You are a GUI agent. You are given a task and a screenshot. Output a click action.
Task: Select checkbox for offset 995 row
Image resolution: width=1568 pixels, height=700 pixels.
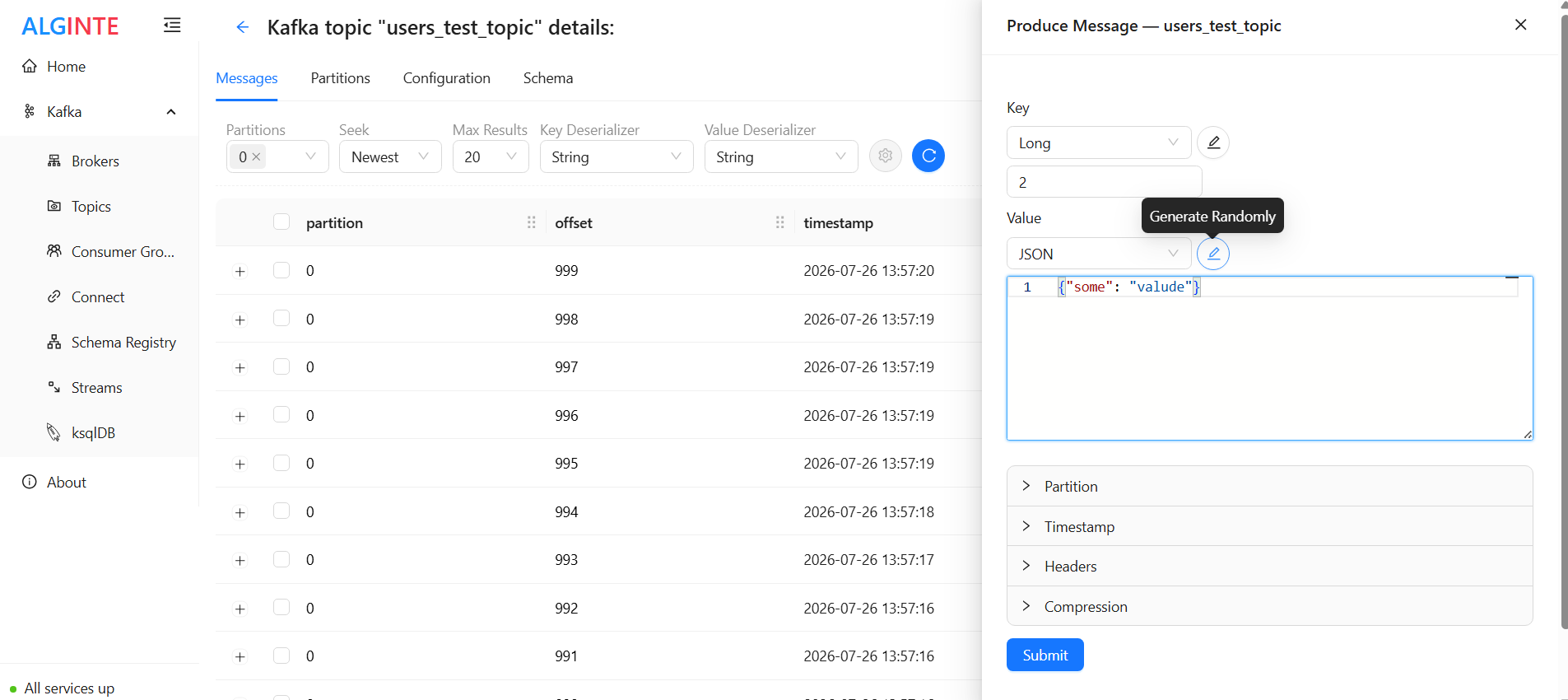281,463
